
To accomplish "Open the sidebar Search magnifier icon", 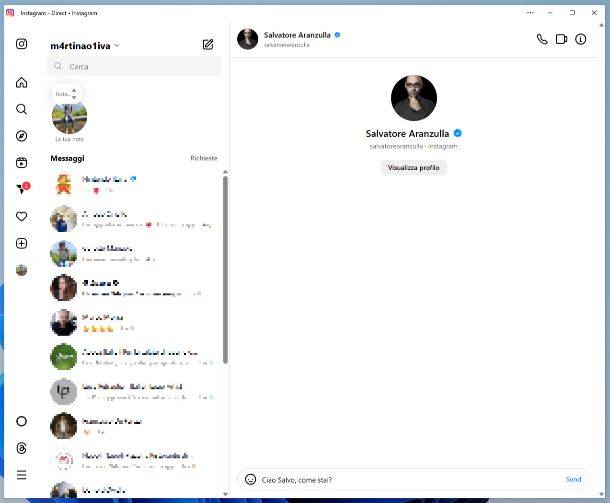I will coord(21,109).
